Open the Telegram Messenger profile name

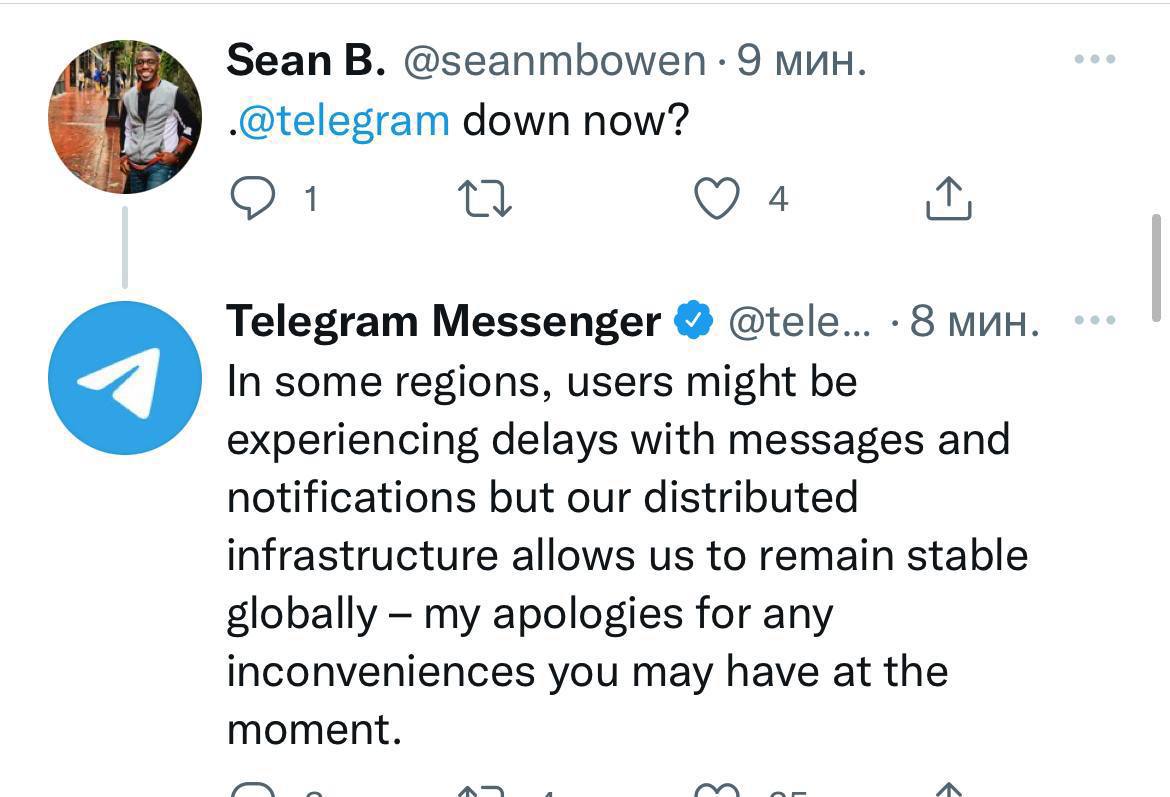[x=443, y=321]
